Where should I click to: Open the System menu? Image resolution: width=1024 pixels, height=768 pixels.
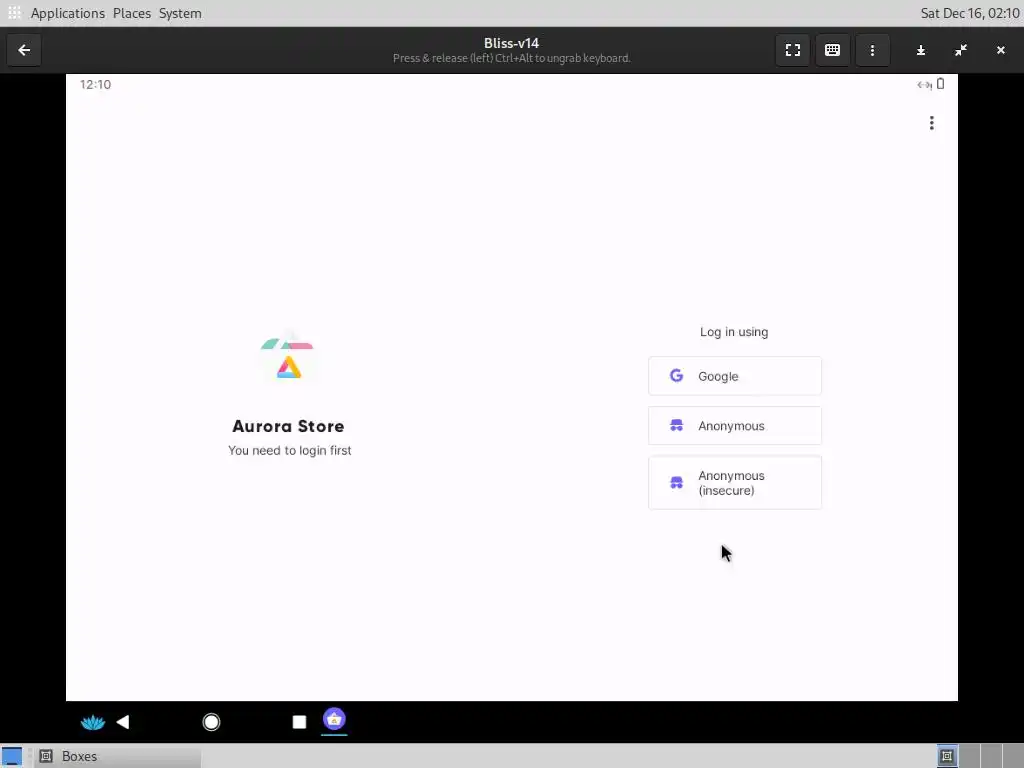[180, 13]
